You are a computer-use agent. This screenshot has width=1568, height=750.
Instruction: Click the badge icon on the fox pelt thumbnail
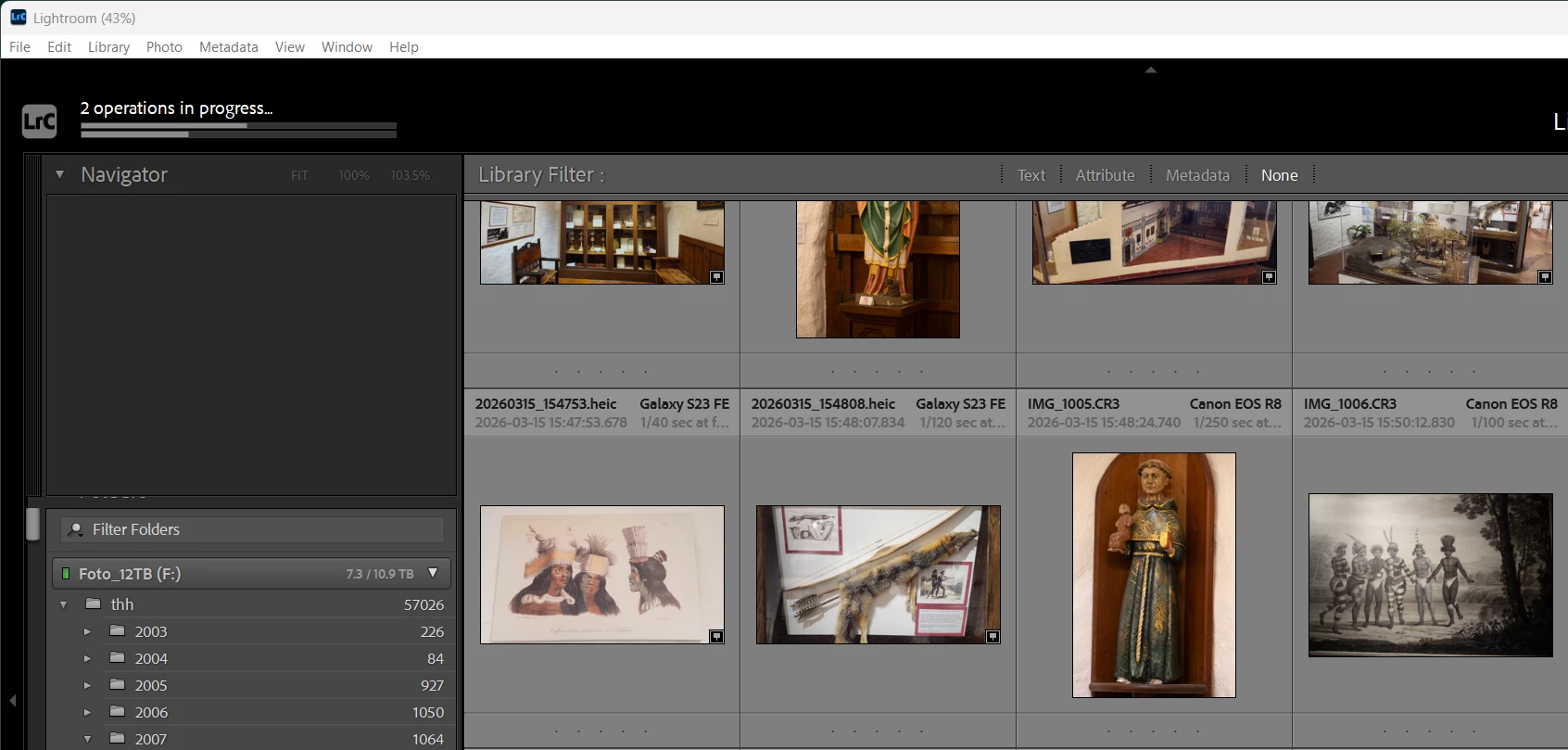(x=993, y=636)
